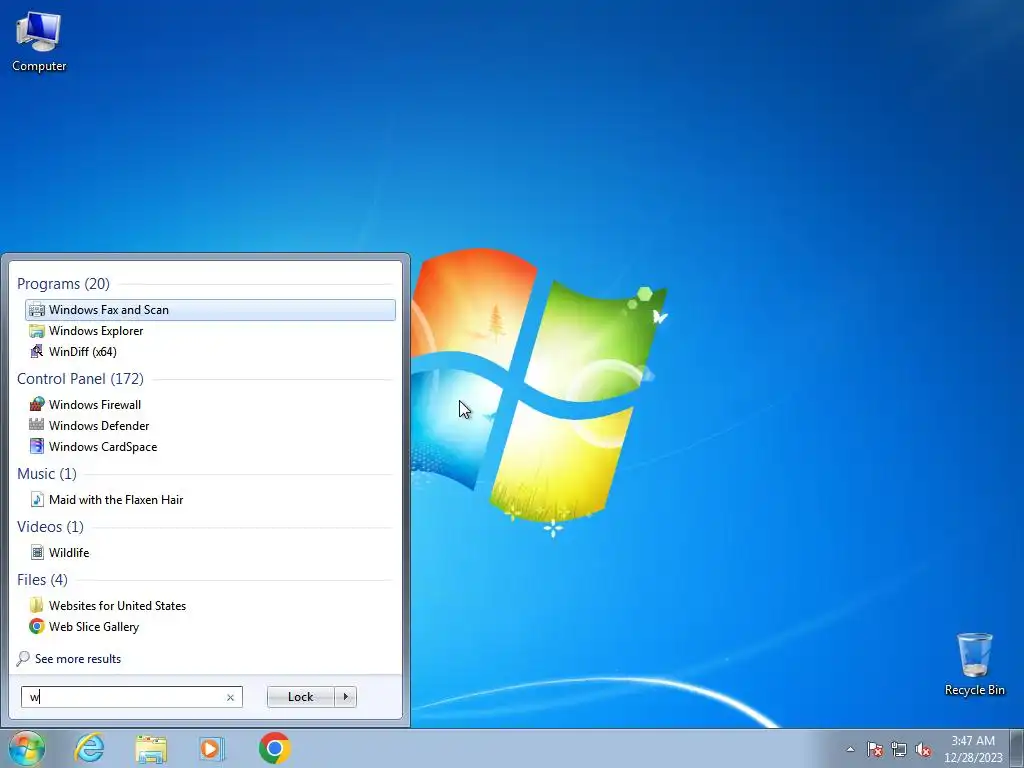This screenshot has width=1024, height=768.
Task: Select the Recycle Bin desktop icon
Action: (974, 664)
